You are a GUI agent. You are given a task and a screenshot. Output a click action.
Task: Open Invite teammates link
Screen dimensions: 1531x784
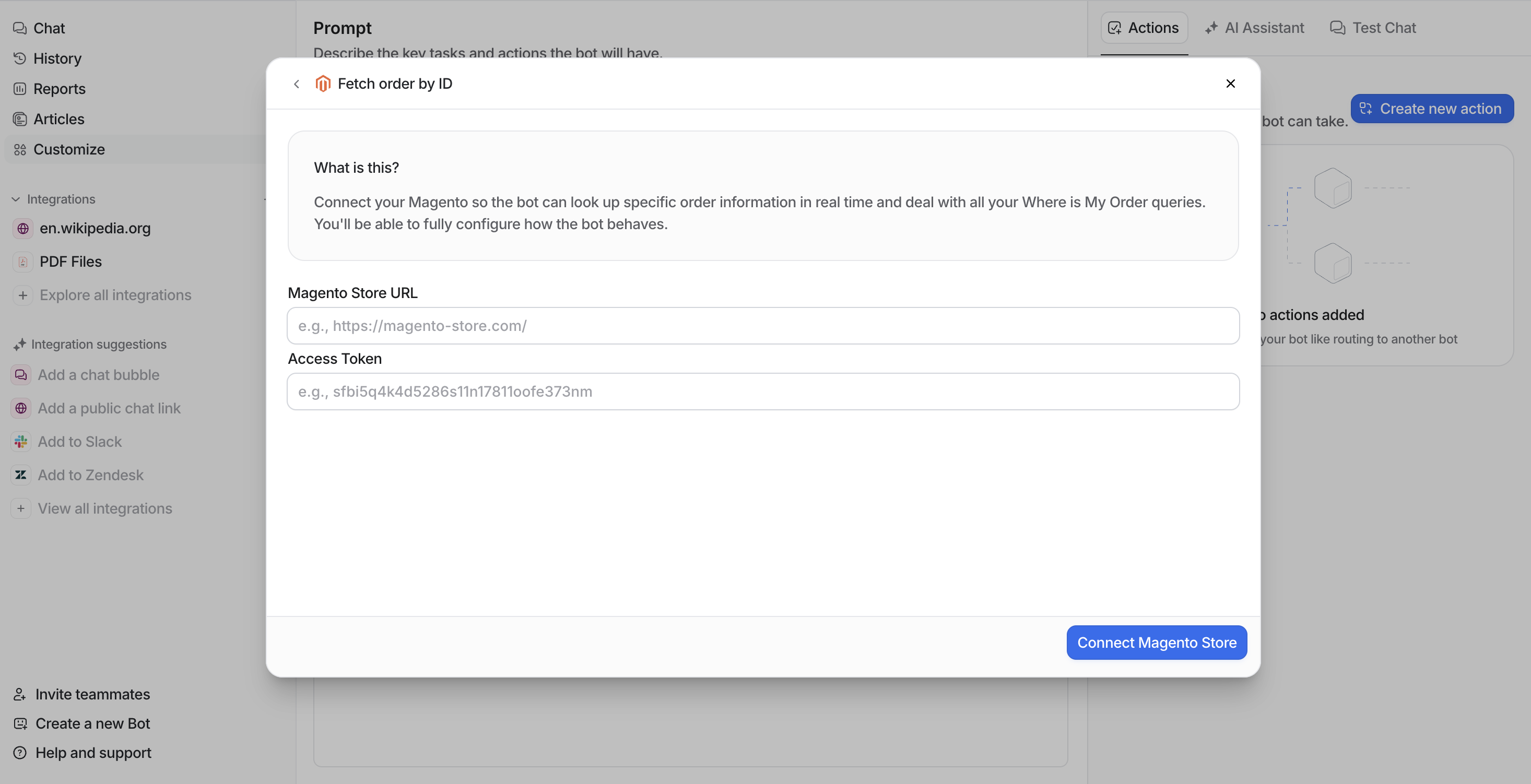pyautogui.click(x=92, y=694)
